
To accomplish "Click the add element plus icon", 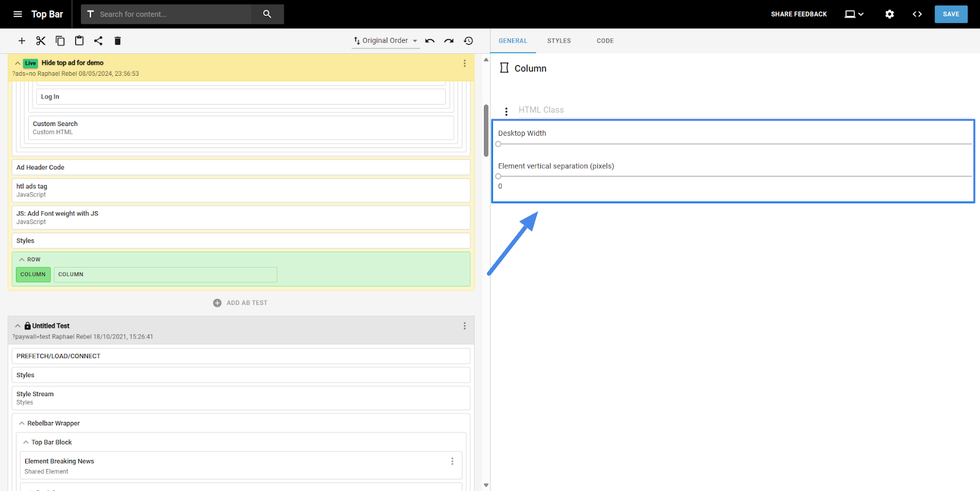I will coord(22,41).
